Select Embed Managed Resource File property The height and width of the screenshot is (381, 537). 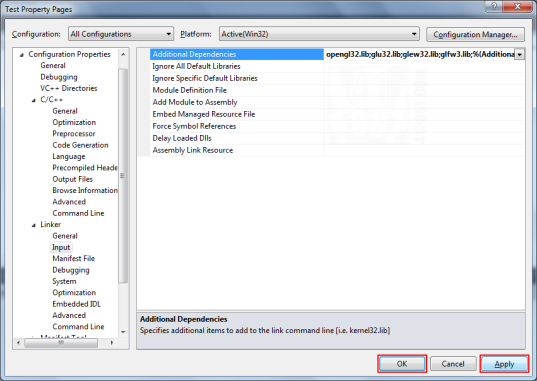pos(204,114)
